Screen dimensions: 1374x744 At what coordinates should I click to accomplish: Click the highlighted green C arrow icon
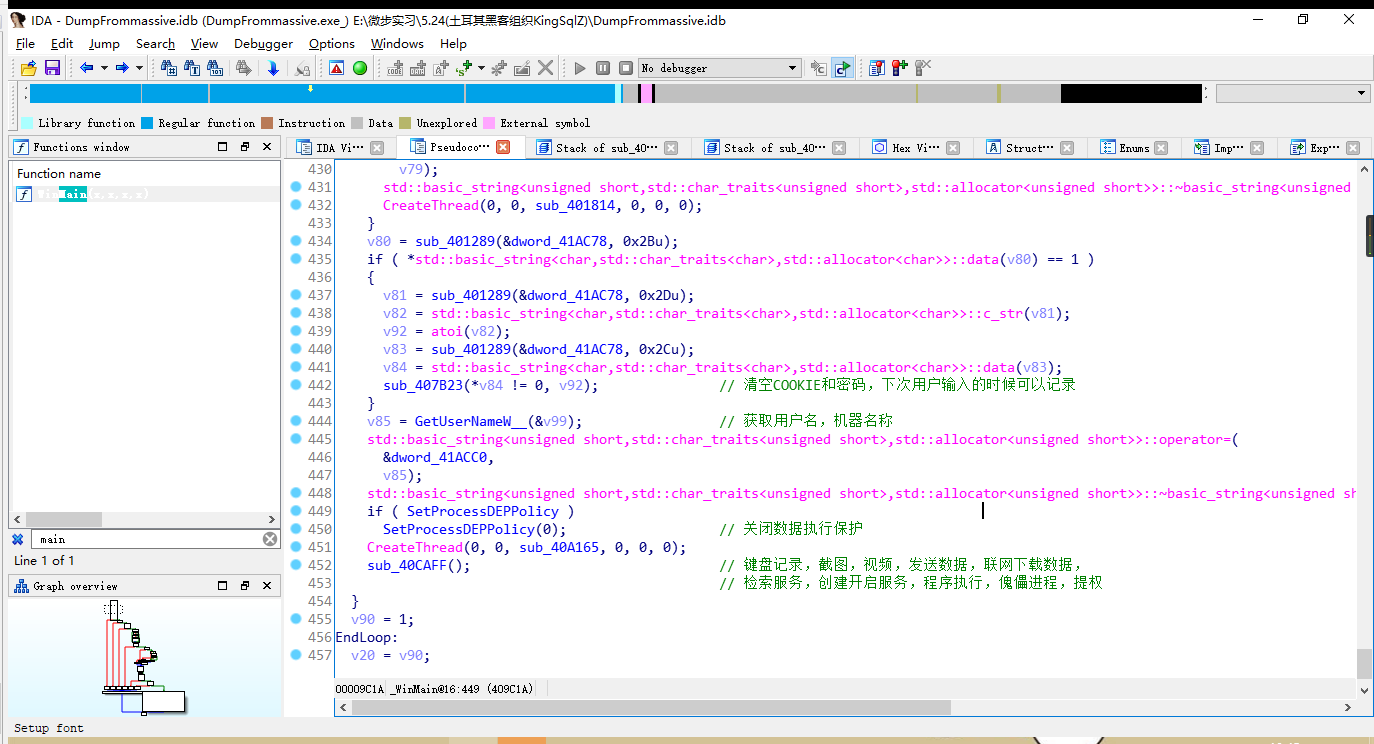(x=842, y=68)
